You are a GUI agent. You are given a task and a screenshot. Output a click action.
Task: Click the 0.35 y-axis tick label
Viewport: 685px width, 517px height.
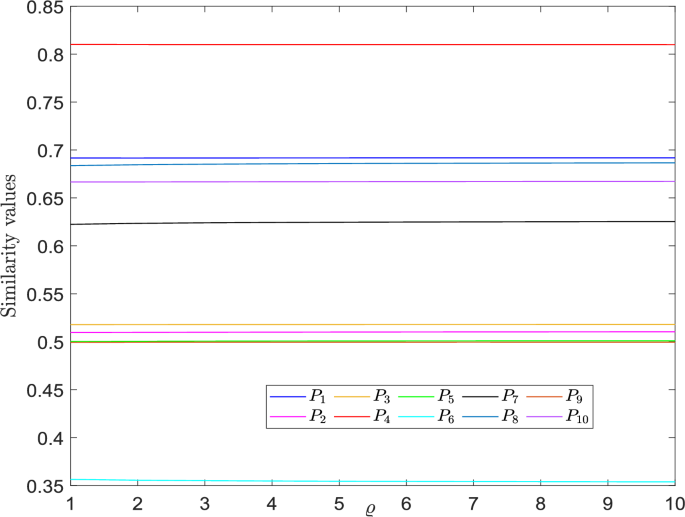[46, 486]
